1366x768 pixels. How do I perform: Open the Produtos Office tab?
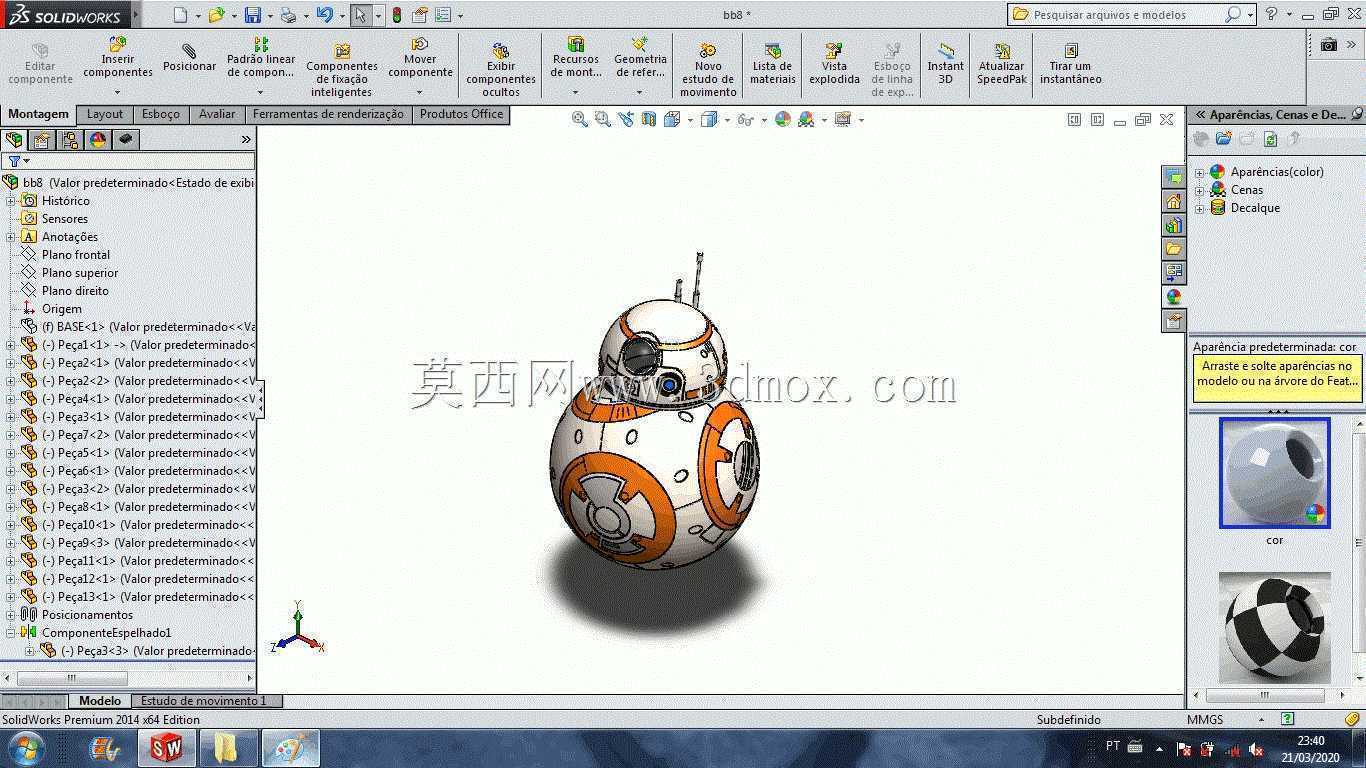[461, 114]
